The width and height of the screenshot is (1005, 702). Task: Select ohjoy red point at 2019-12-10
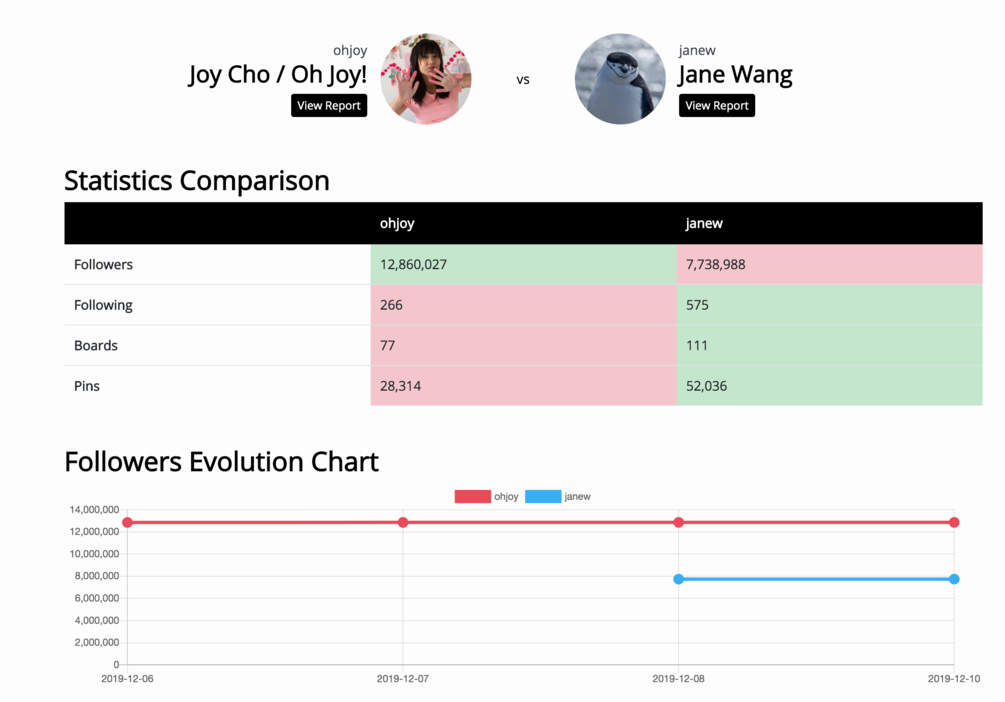click(954, 522)
